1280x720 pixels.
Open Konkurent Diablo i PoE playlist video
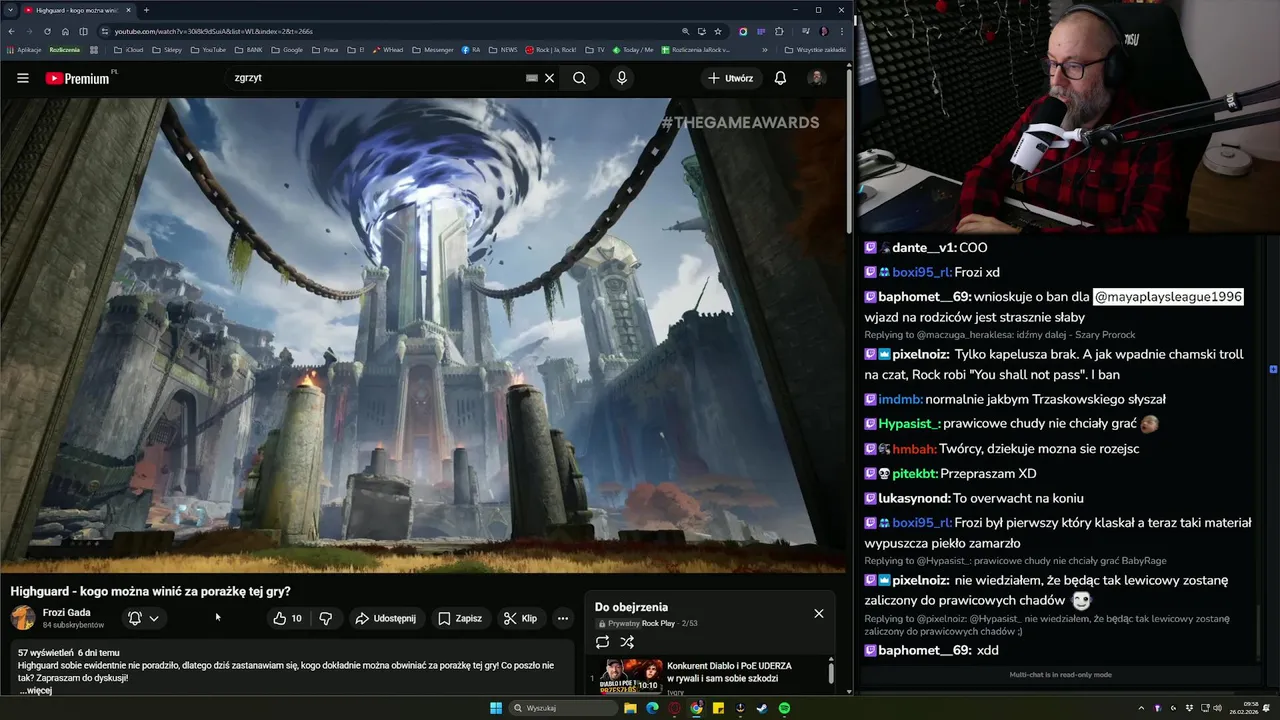pos(710,677)
